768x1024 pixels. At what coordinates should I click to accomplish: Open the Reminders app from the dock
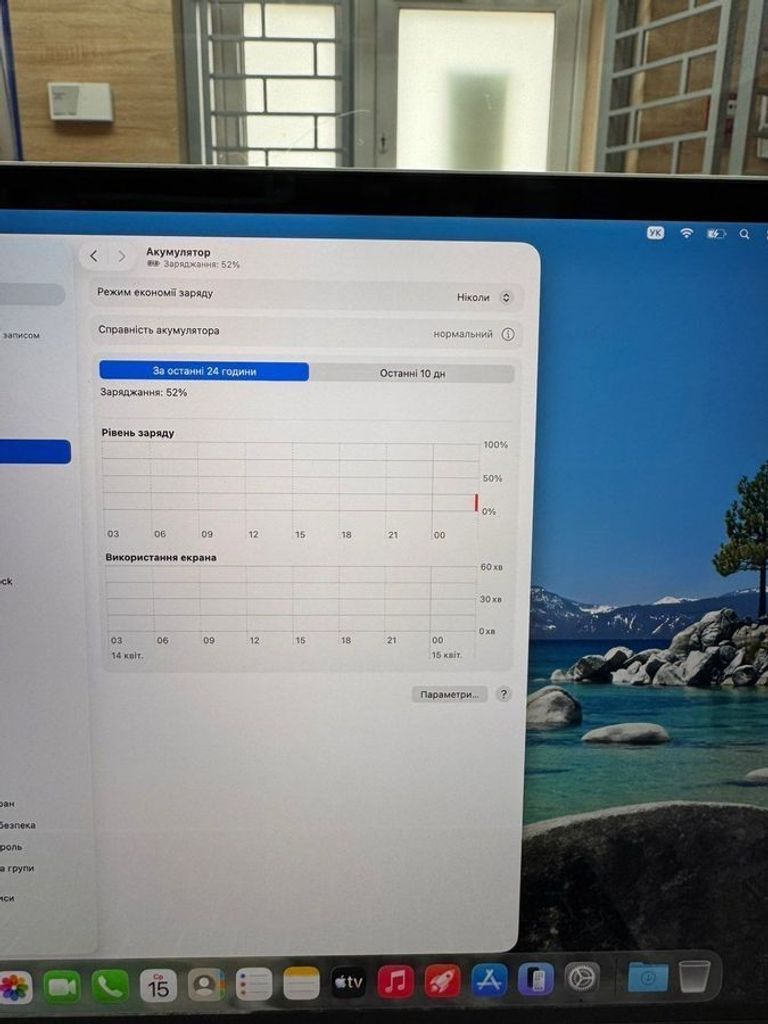(x=254, y=984)
